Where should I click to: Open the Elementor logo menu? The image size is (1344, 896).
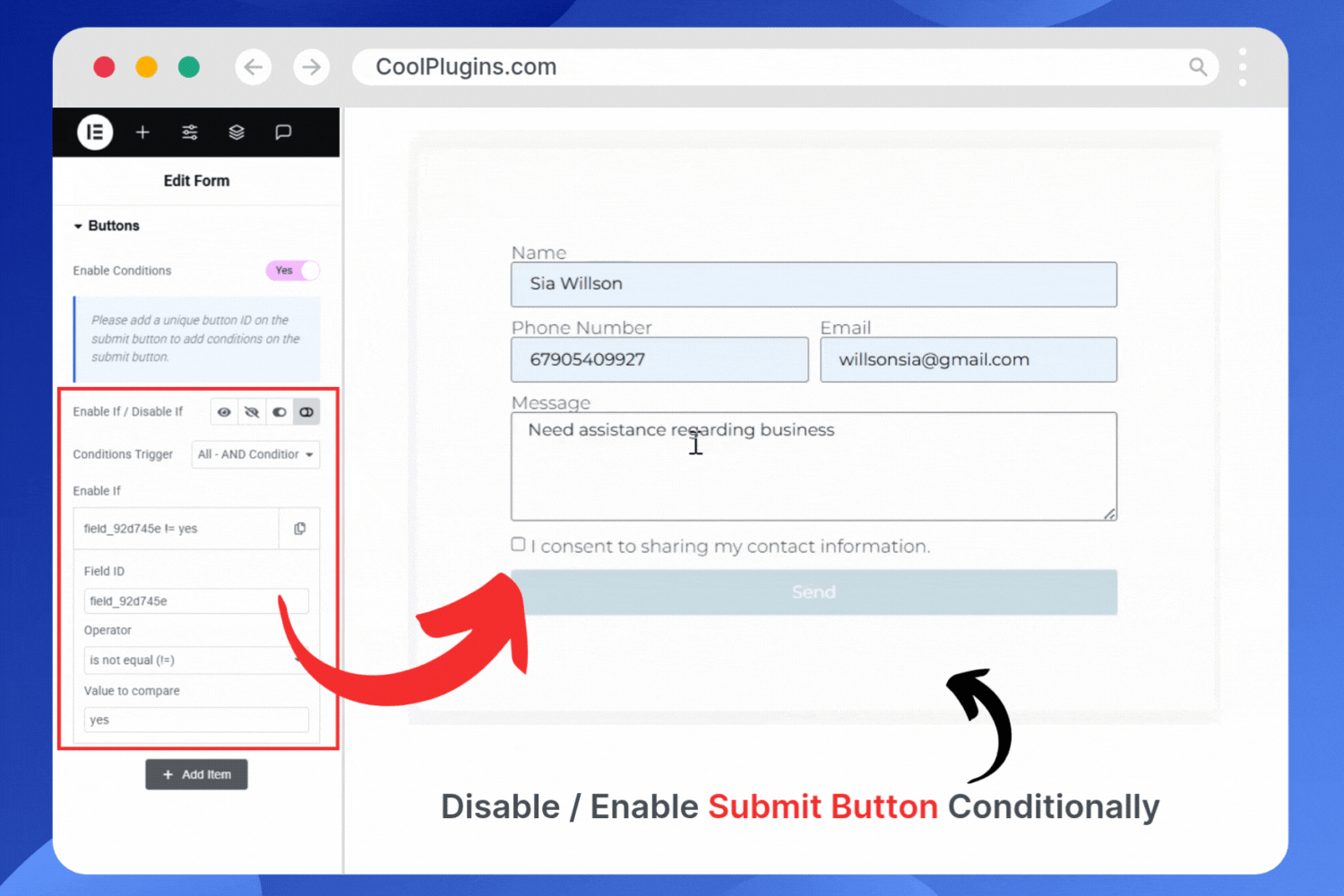(x=95, y=133)
